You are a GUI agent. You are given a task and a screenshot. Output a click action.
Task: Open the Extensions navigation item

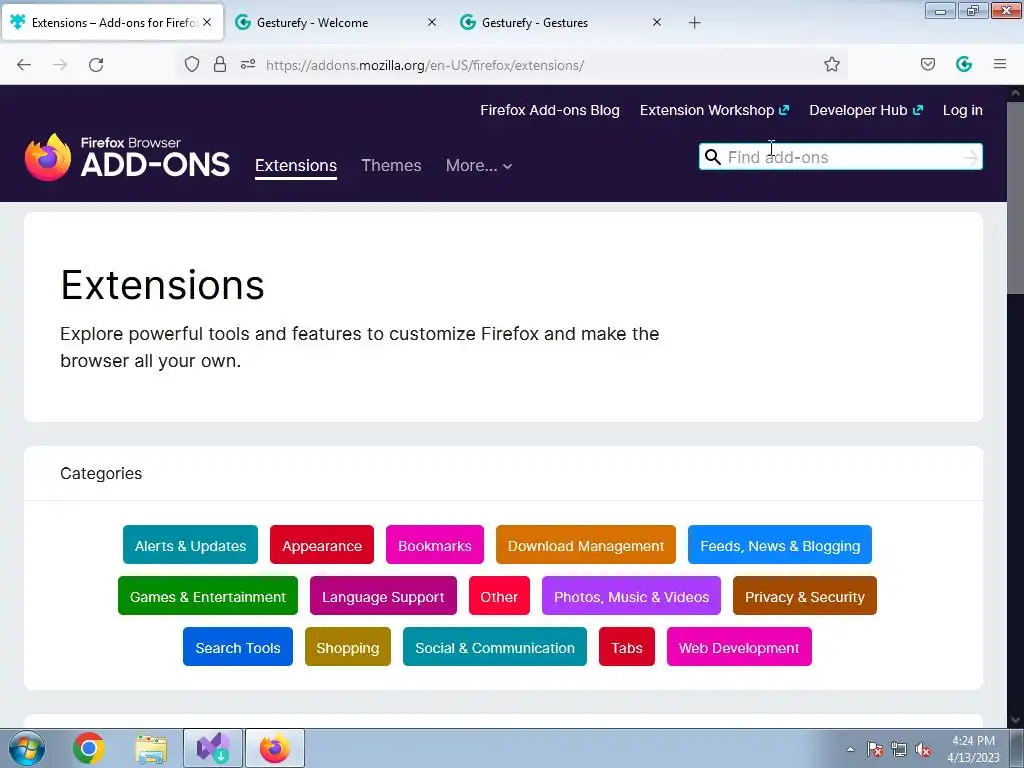click(x=296, y=166)
